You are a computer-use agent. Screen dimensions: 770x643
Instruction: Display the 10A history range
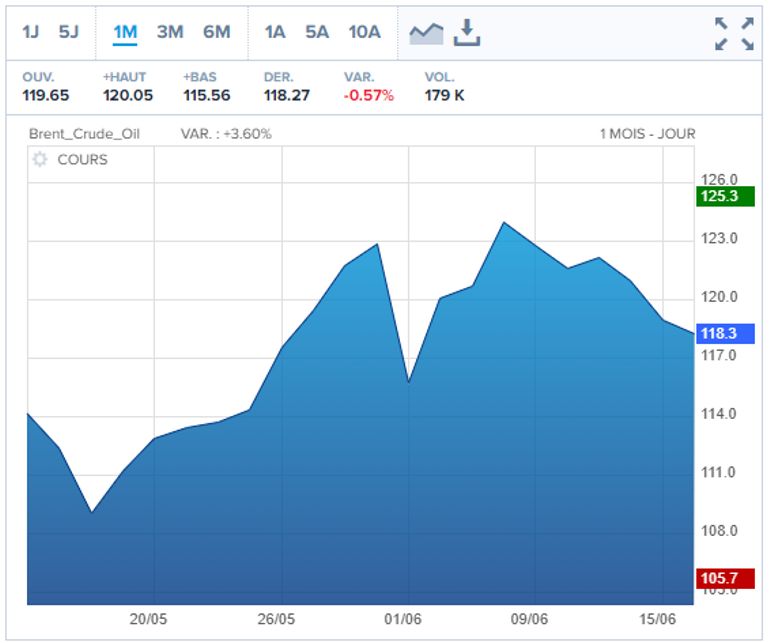coord(364,32)
